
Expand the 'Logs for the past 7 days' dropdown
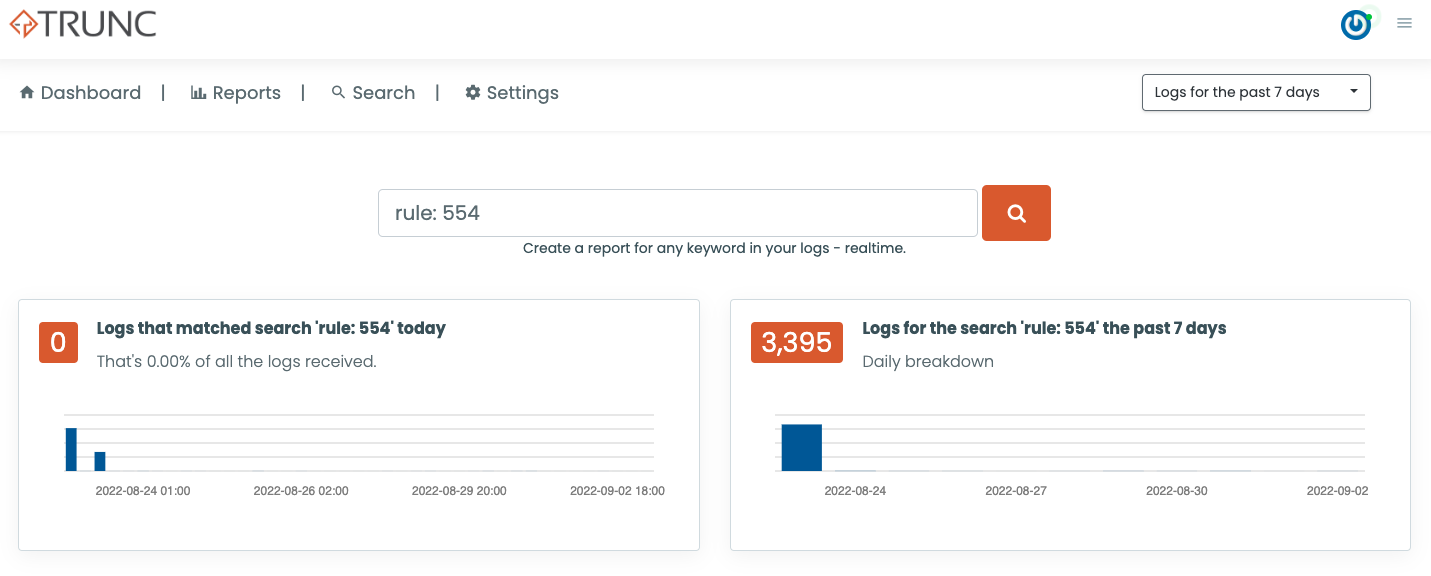pos(1255,92)
